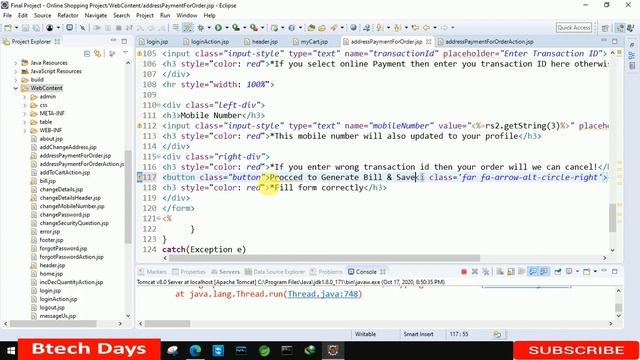This screenshot has height=360, width=640.
Task: Click the Run Last Tool icon
Action: [x=254, y=28]
